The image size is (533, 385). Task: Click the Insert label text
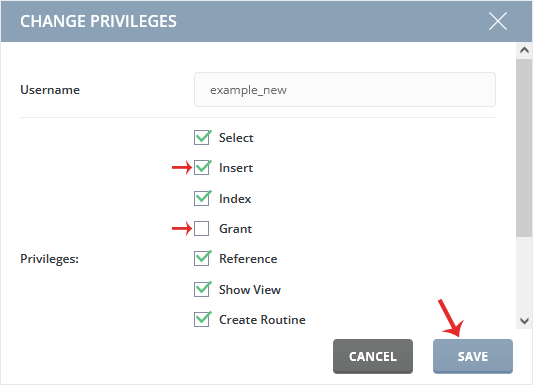236,168
